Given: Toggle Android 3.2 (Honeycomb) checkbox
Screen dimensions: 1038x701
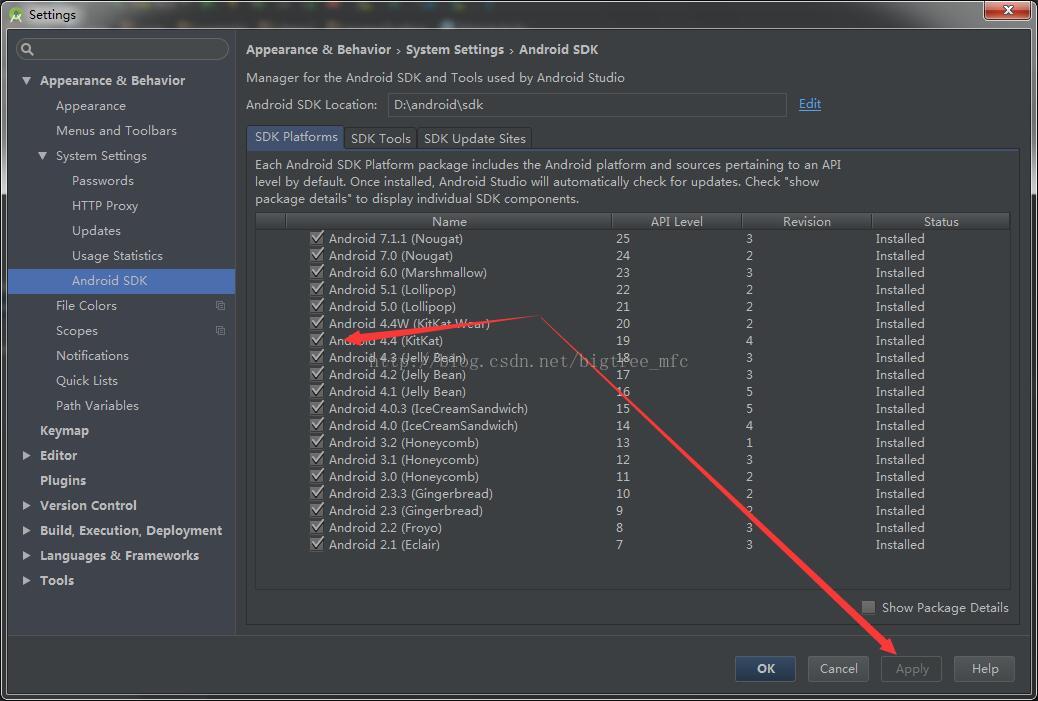Looking at the screenshot, I should click(x=317, y=442).
